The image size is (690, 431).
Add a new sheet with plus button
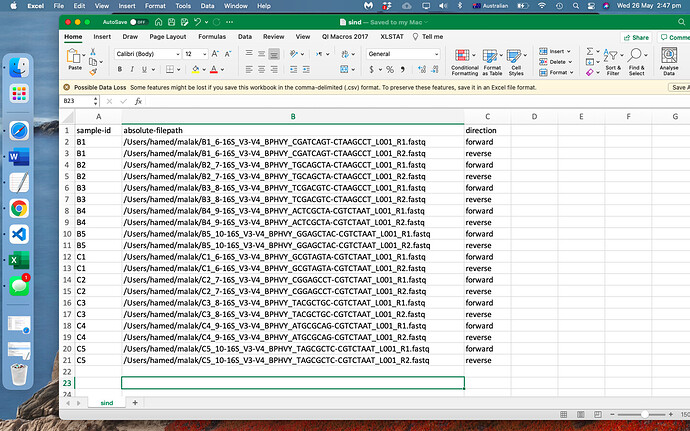[135, 402]
